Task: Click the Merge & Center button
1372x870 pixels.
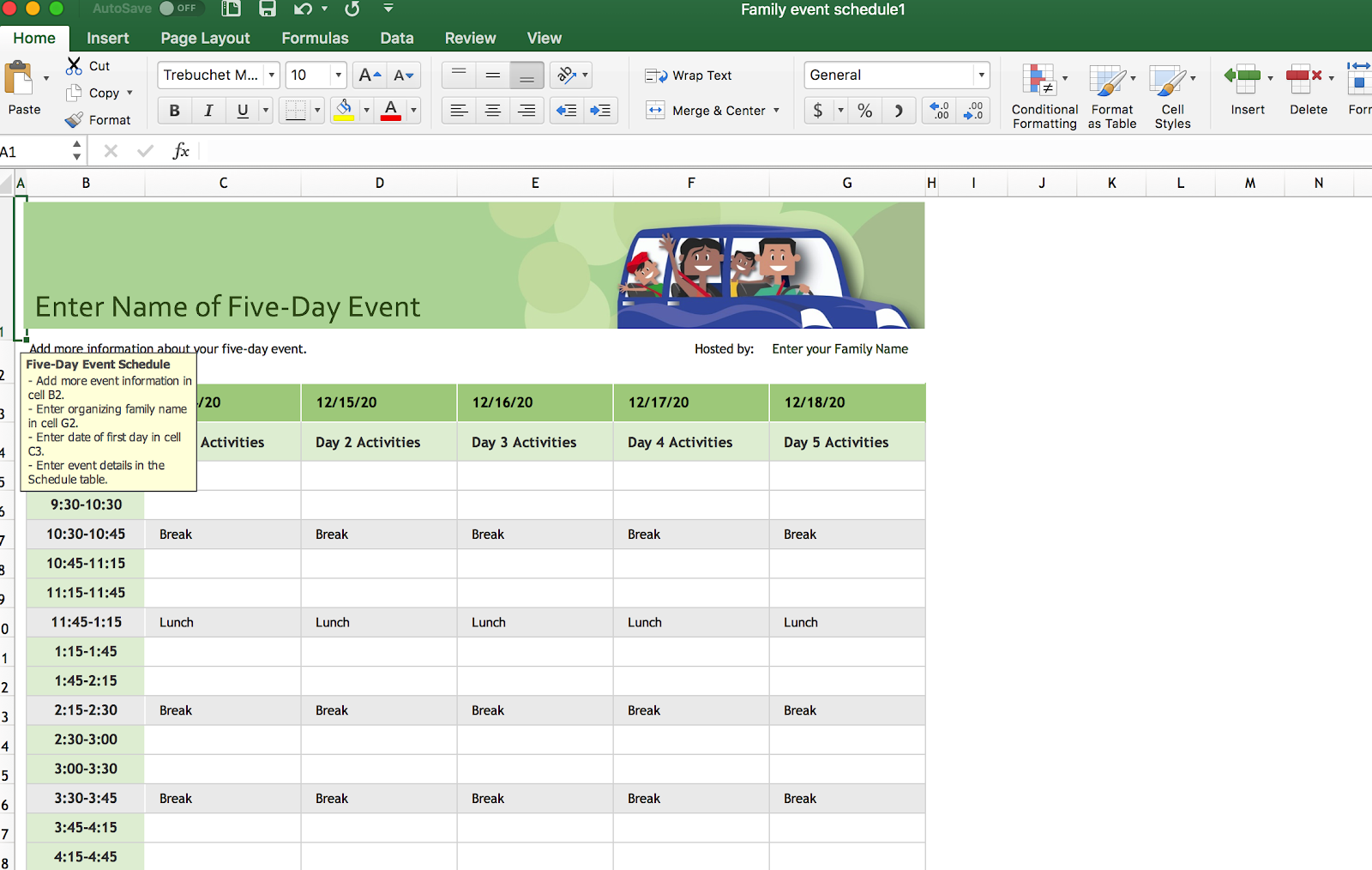Action: click(705, 111)
